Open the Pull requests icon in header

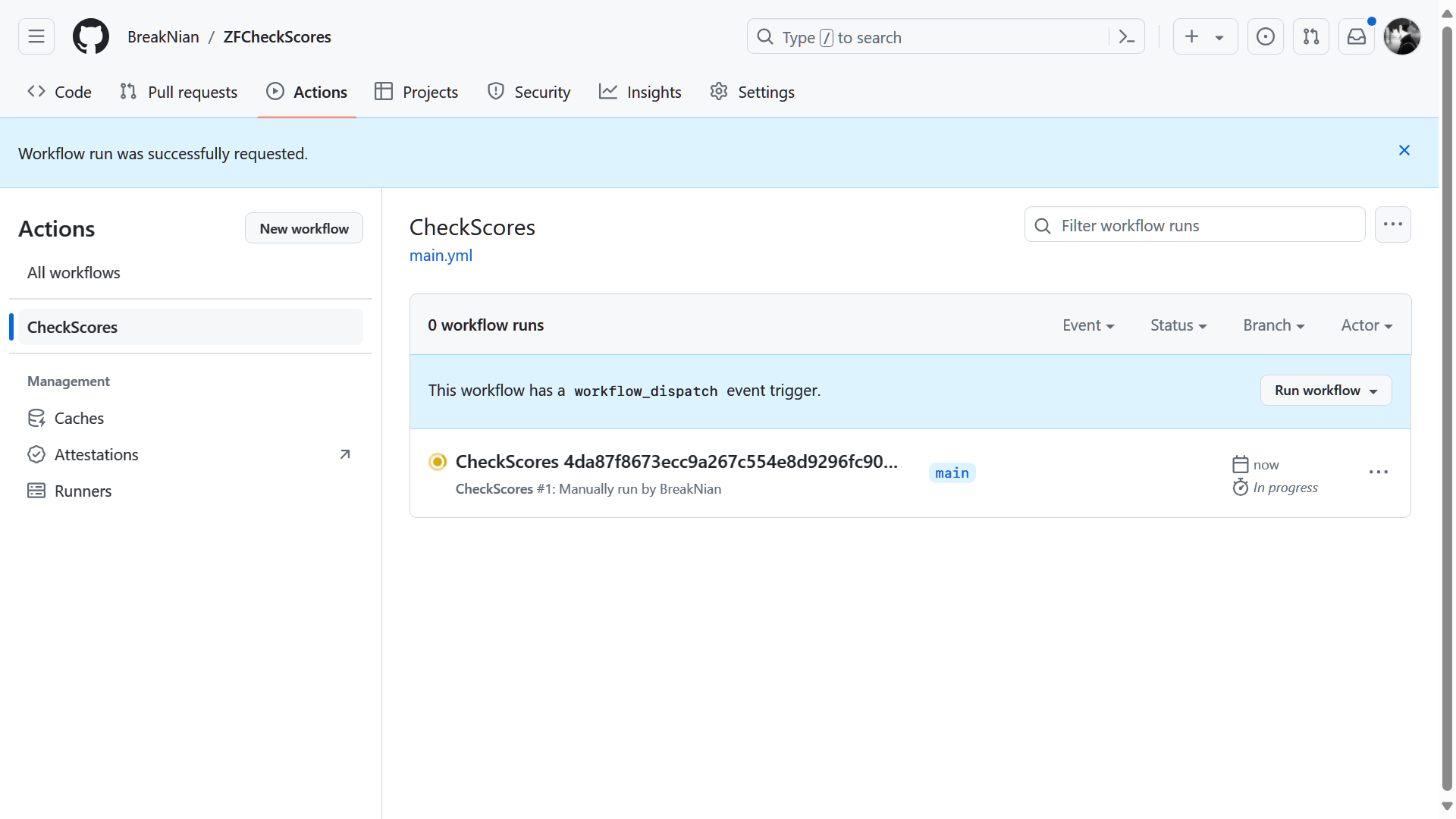(1311, 36)
